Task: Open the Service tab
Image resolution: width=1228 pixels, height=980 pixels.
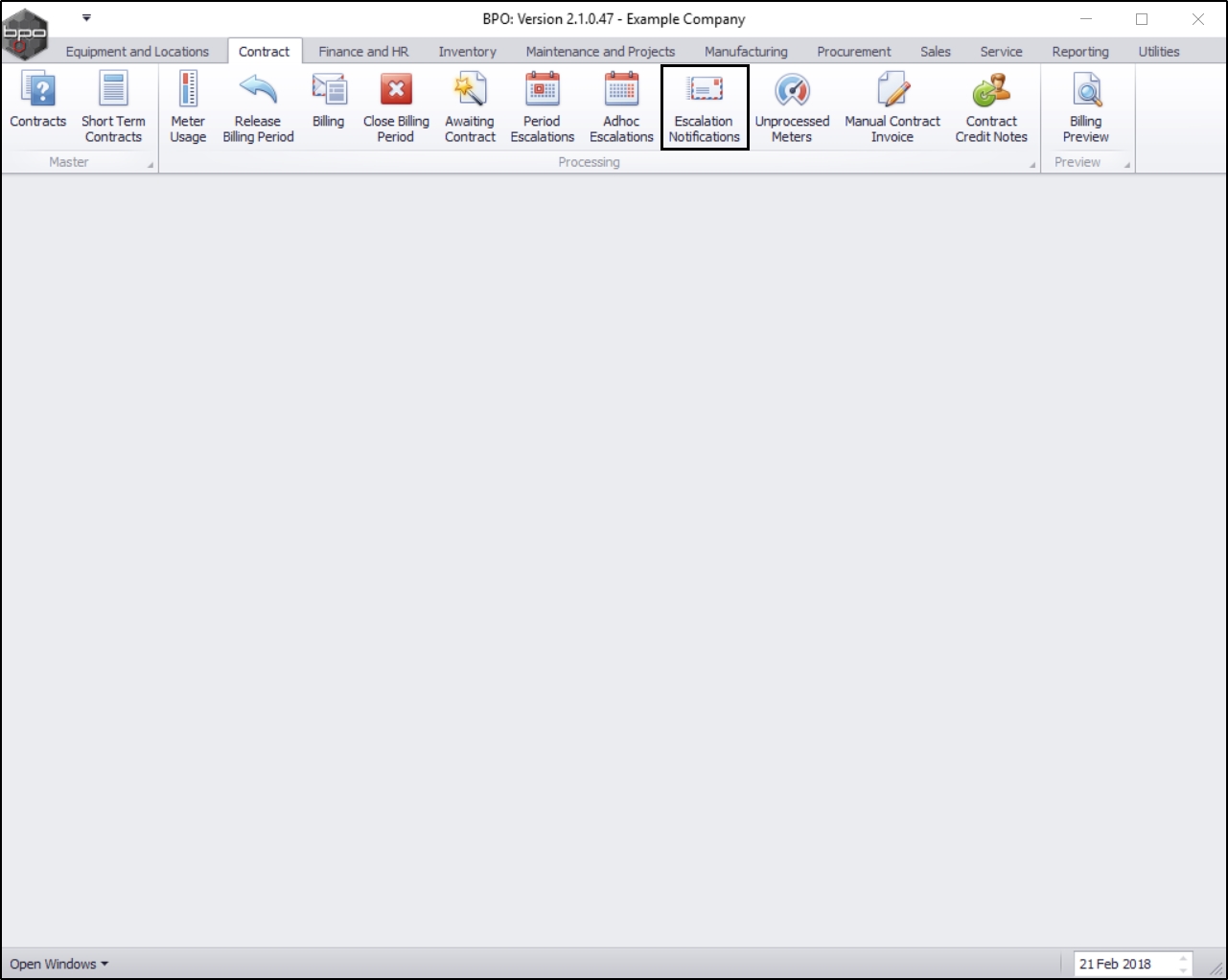Action: pyautogui.click(x=1001, y=52)
